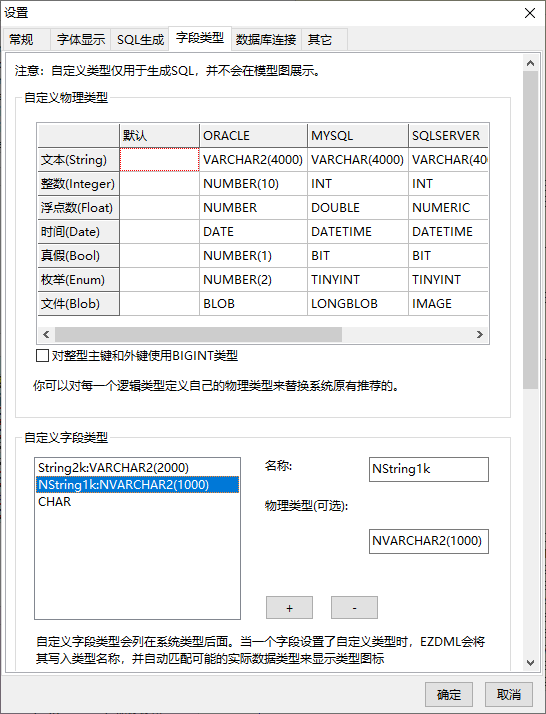The width and height of the screenshot is (546, 714).
Task: Enable BIGINT for integer primary and foreign keys
Action: click(x=42, y=356)
